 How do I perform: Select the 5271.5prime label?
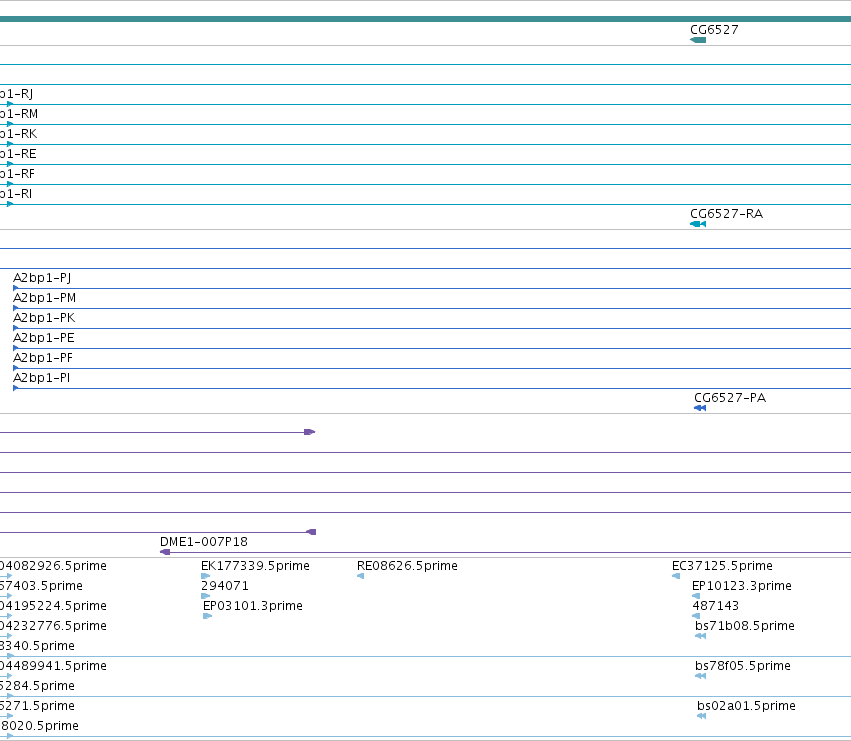pos(37,706)
